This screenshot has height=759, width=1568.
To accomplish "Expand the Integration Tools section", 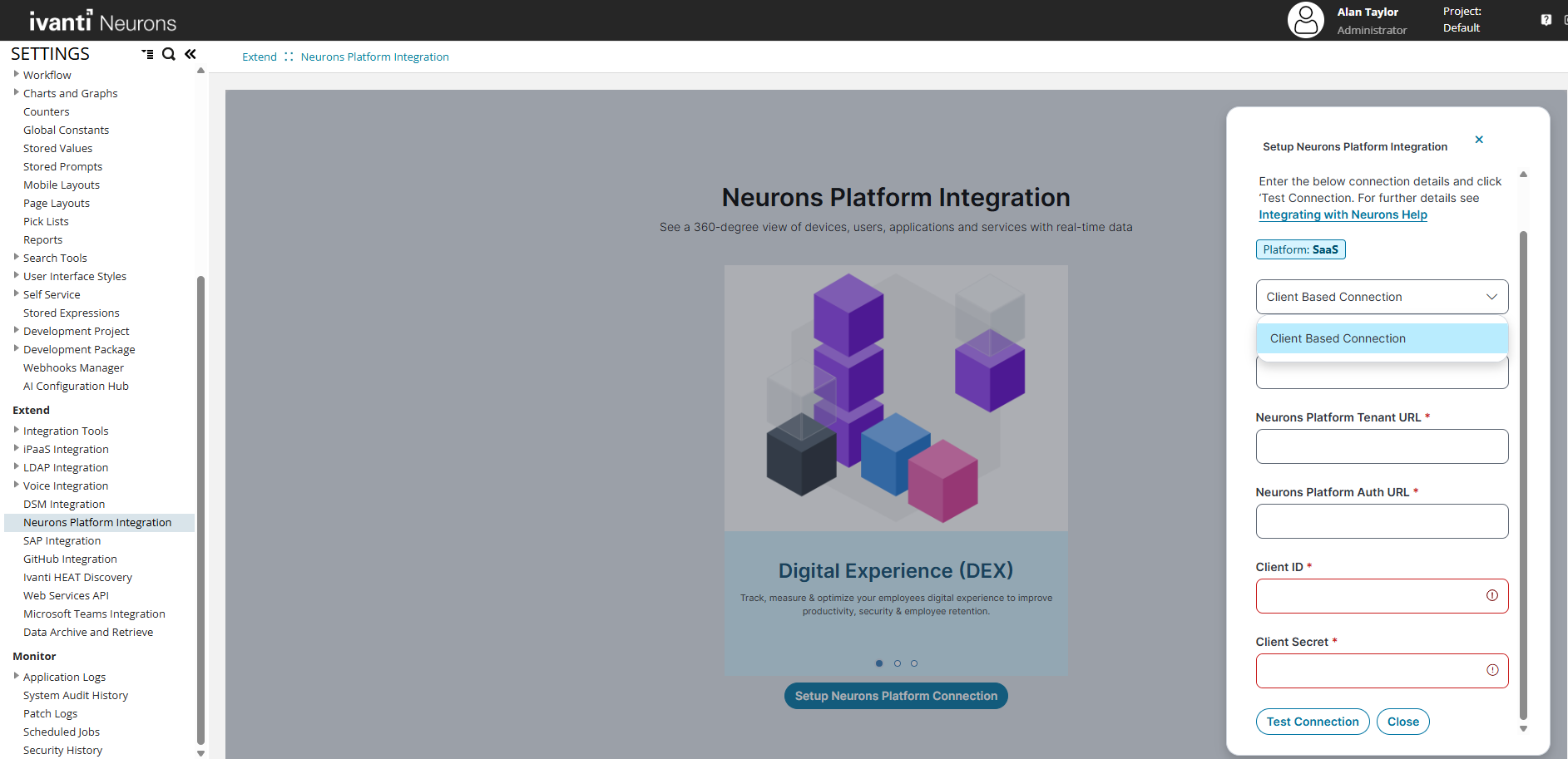I will (17, 431).
